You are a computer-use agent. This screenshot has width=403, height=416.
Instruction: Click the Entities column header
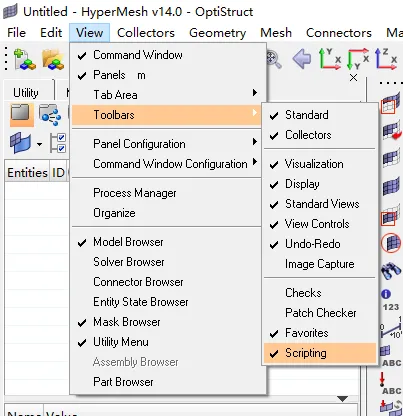27,173
